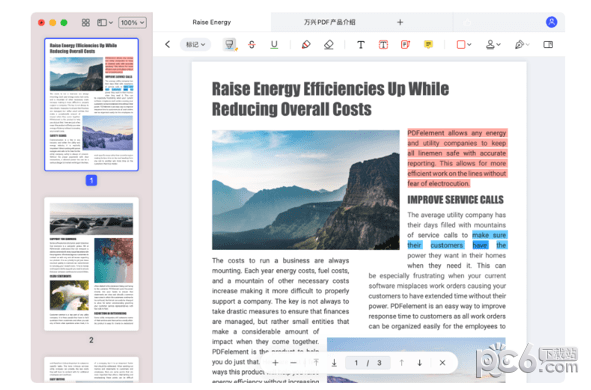Zoom out with floating bar minus
591x390 pixels.
pyautogui.click(x=294, y=362)
